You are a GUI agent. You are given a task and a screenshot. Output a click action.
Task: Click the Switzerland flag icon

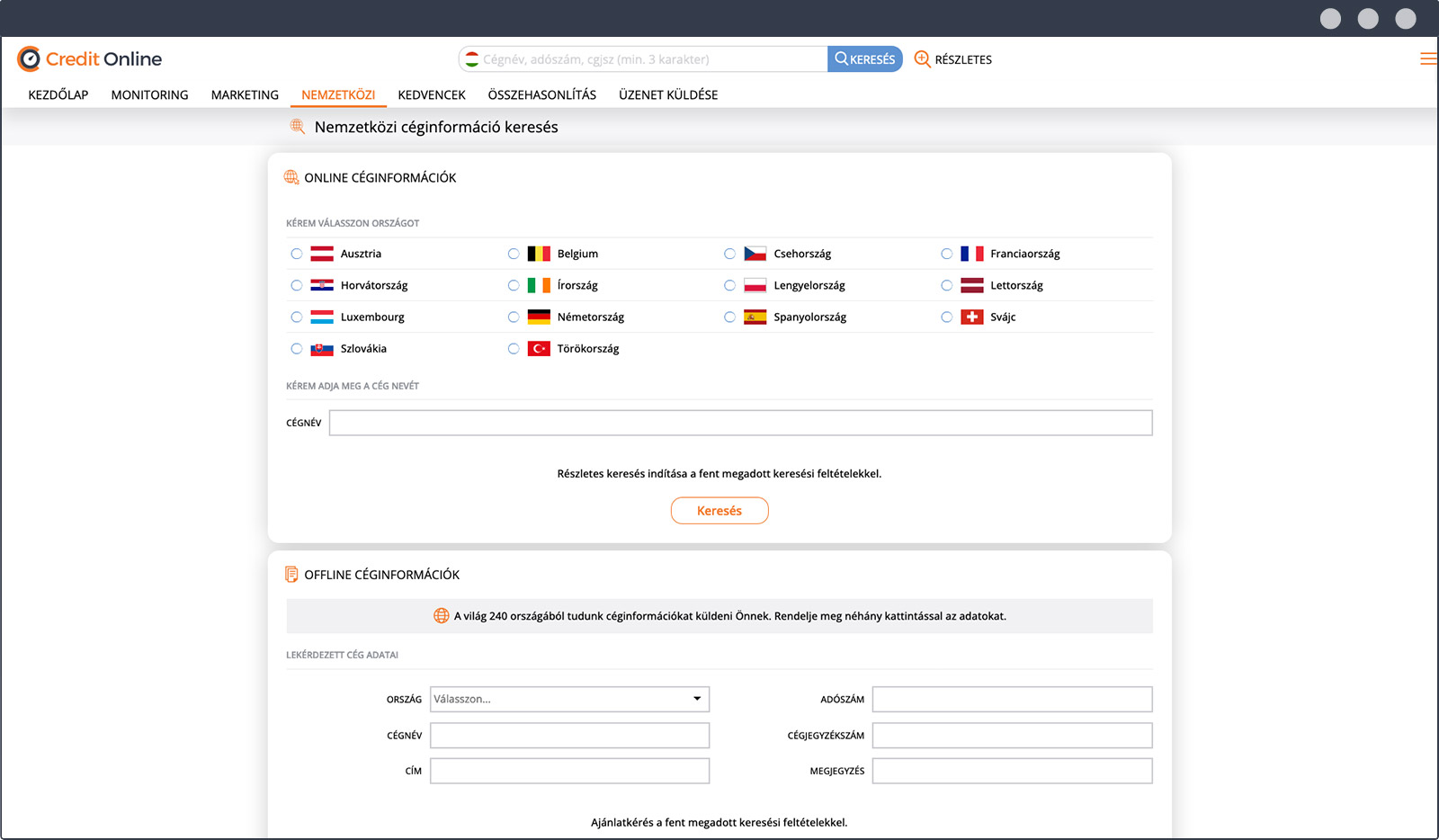971,317
